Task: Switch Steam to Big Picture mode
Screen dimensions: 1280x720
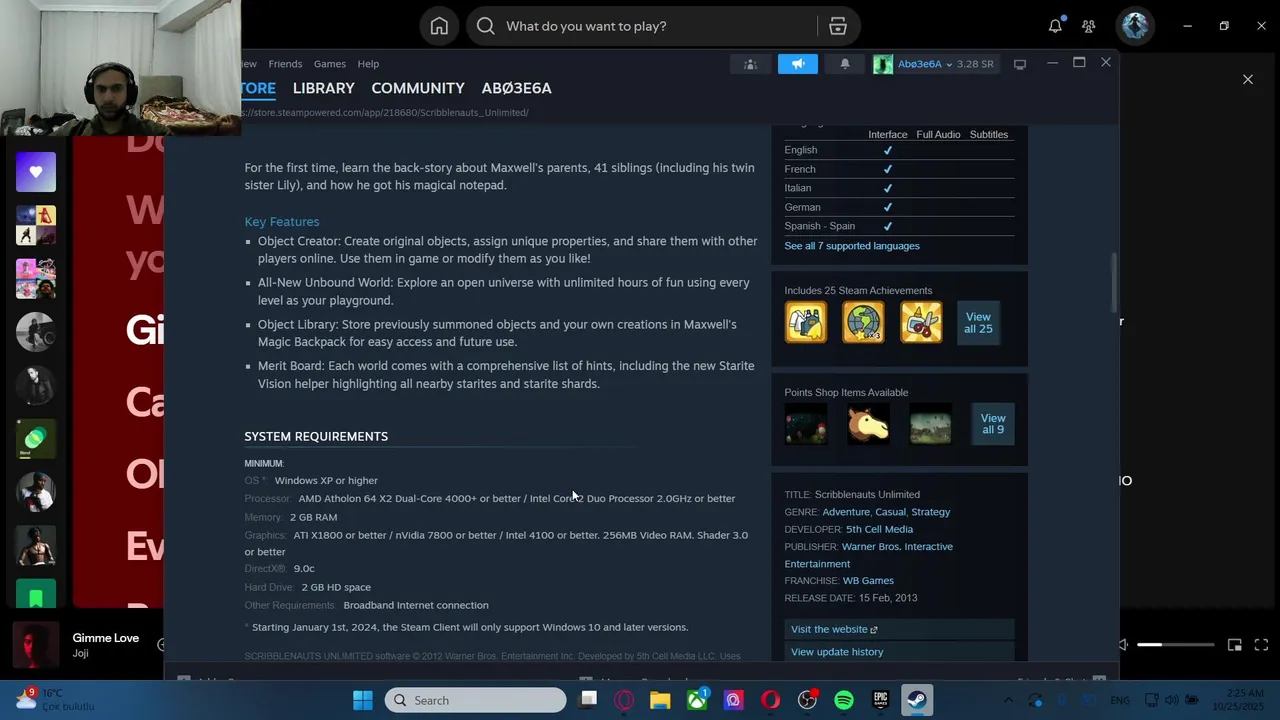Action: click(1020, 64)
